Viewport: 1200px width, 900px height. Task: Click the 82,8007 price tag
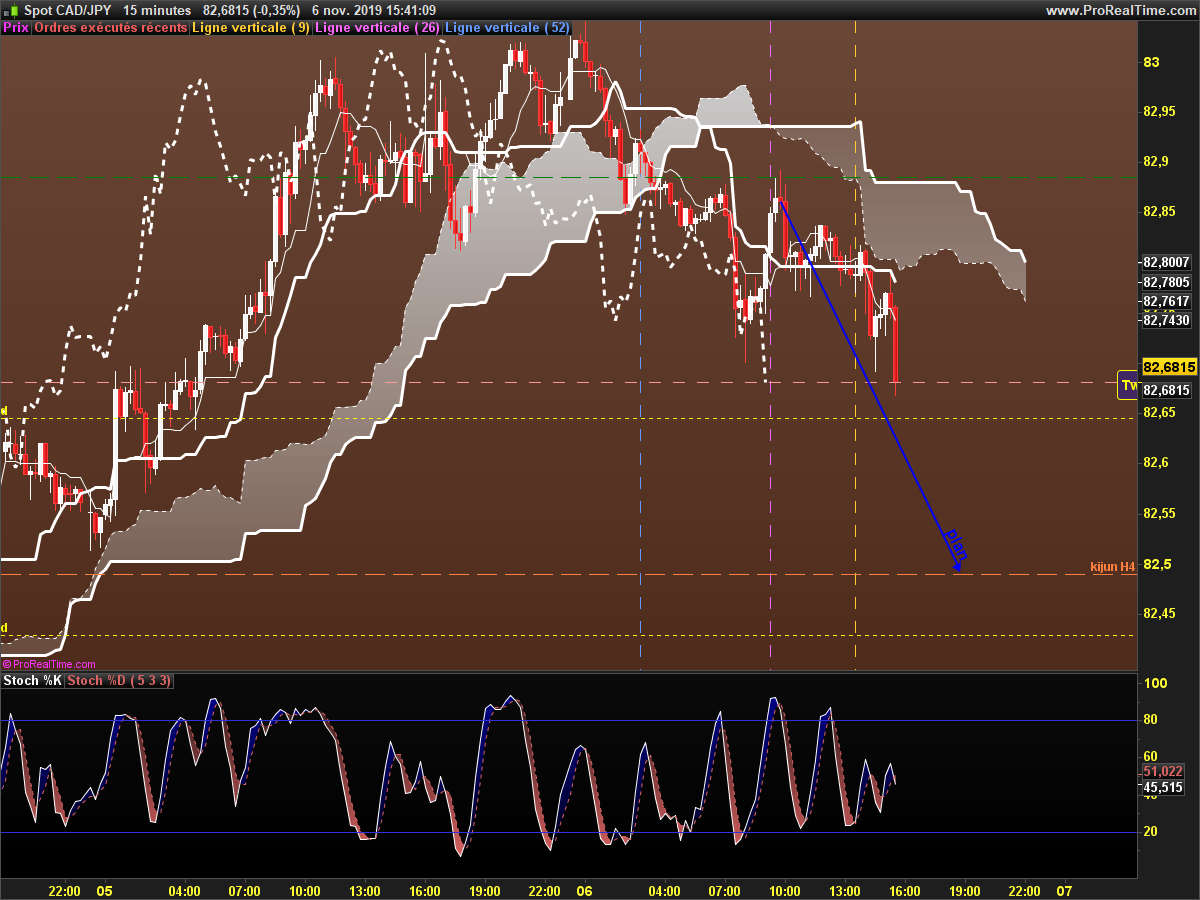(x=1166, y=262)
